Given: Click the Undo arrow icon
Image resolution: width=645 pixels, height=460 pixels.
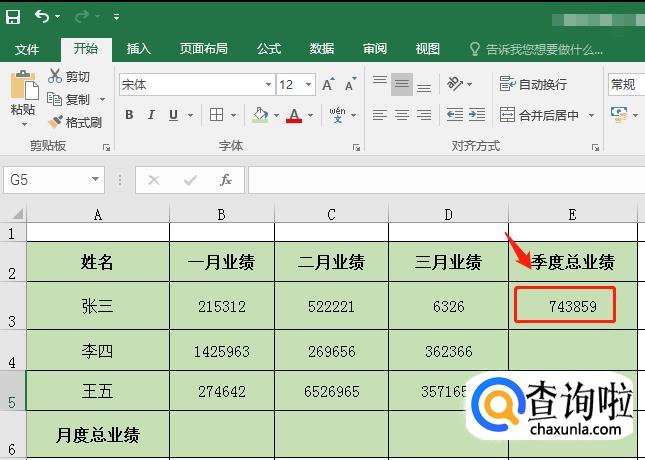Looking at the screenshot, I should pos(42,17).
